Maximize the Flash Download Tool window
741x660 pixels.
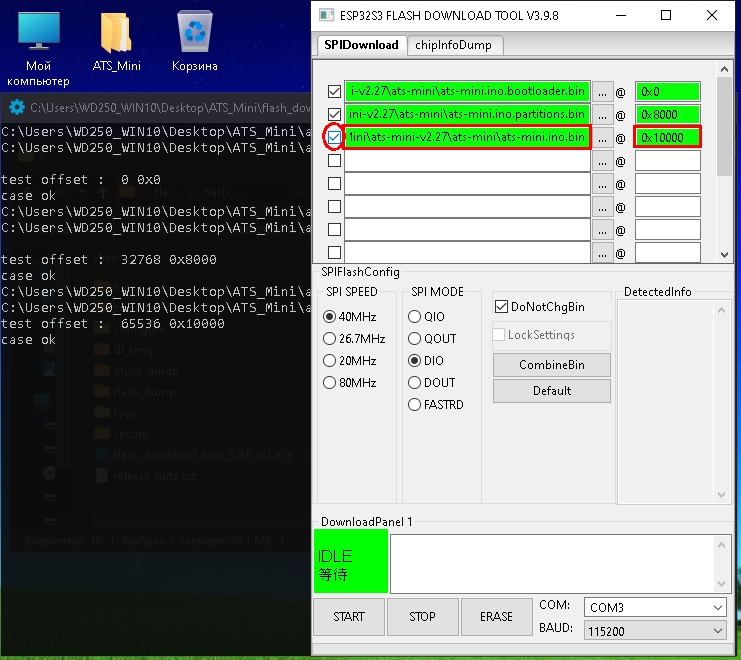[666, 16]
